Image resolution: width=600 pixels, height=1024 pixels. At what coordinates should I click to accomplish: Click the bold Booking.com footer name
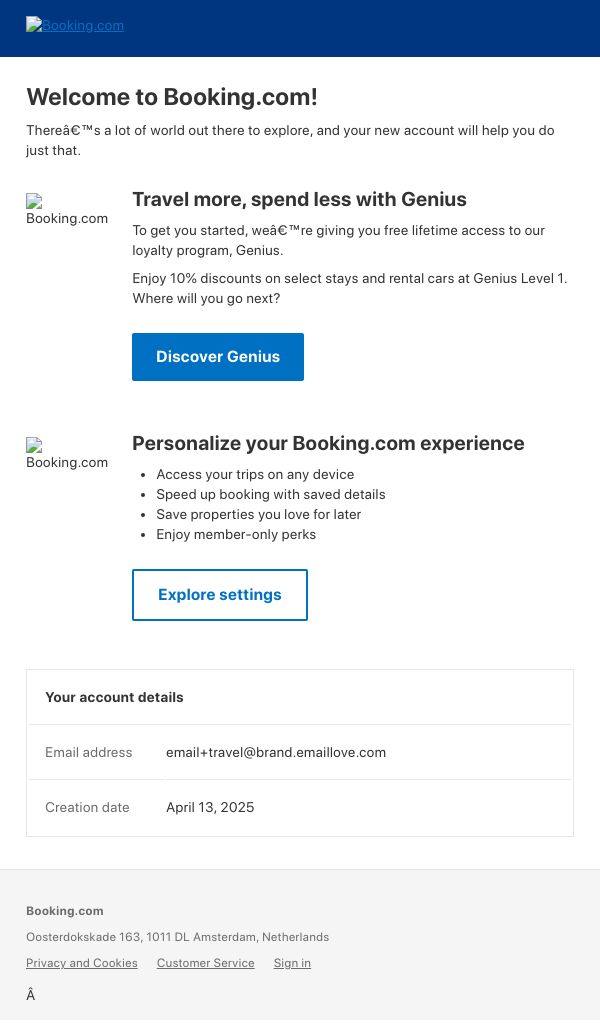tap(65, 911)
